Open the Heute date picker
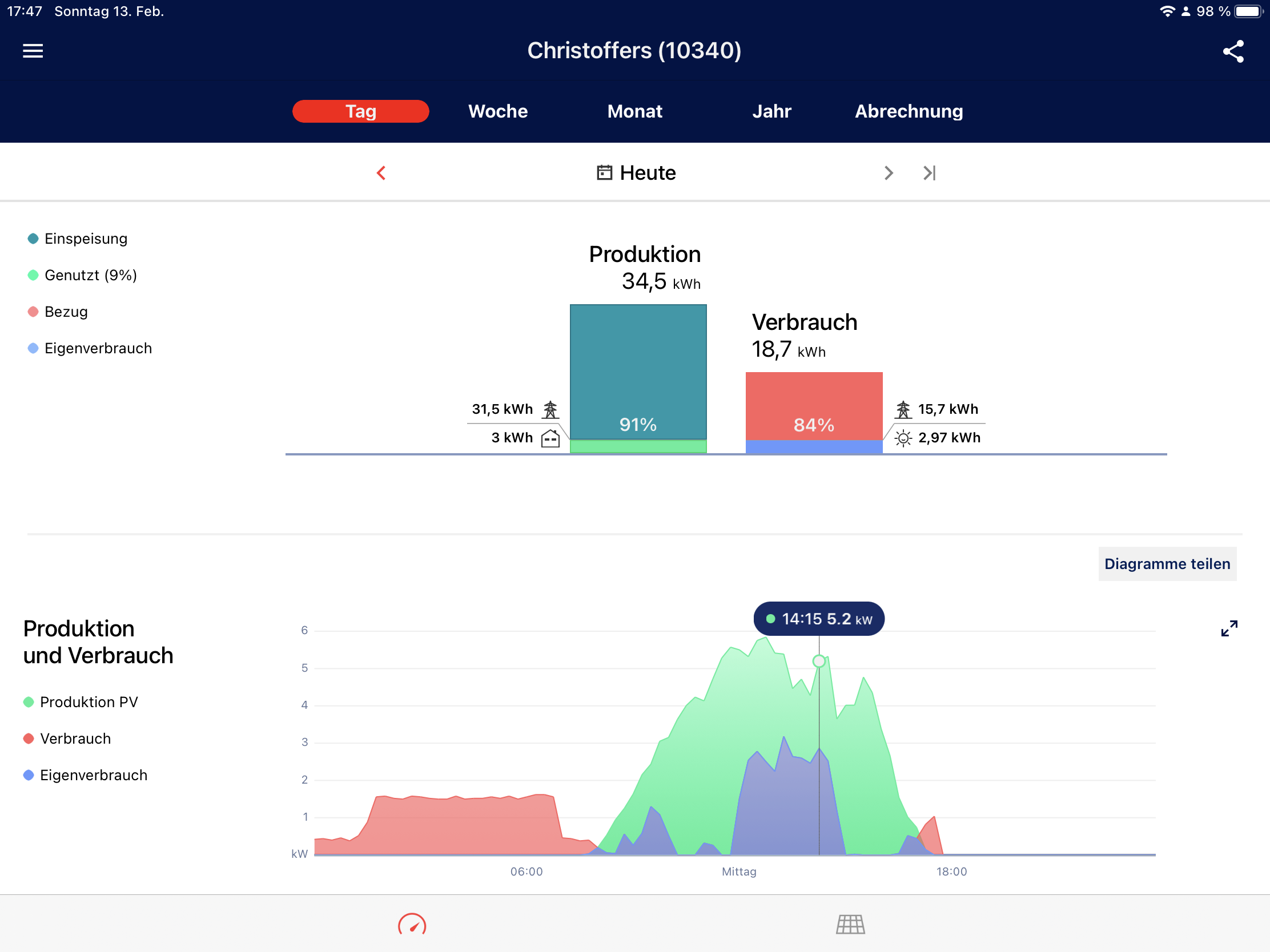The width and height of the screenshot is (1270, 952). tap(647, 173)
